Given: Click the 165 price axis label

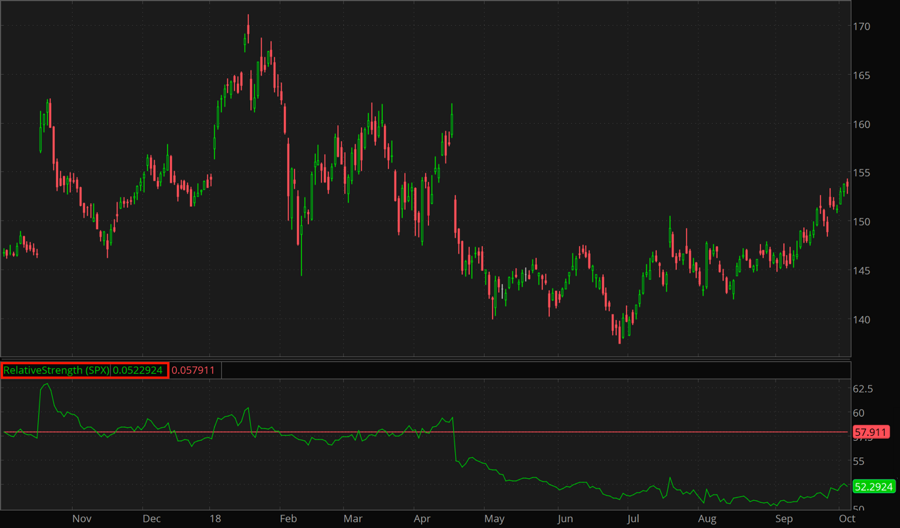Looking at the screenshot, I should point(863,76).
